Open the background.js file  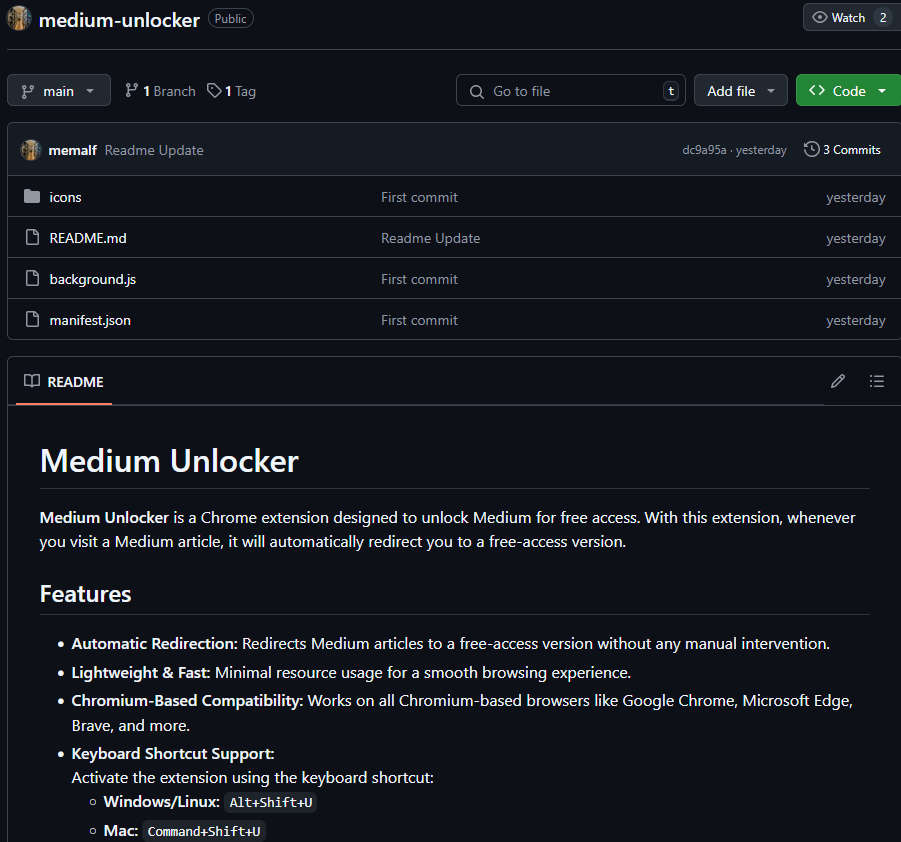tap(93, 279)
